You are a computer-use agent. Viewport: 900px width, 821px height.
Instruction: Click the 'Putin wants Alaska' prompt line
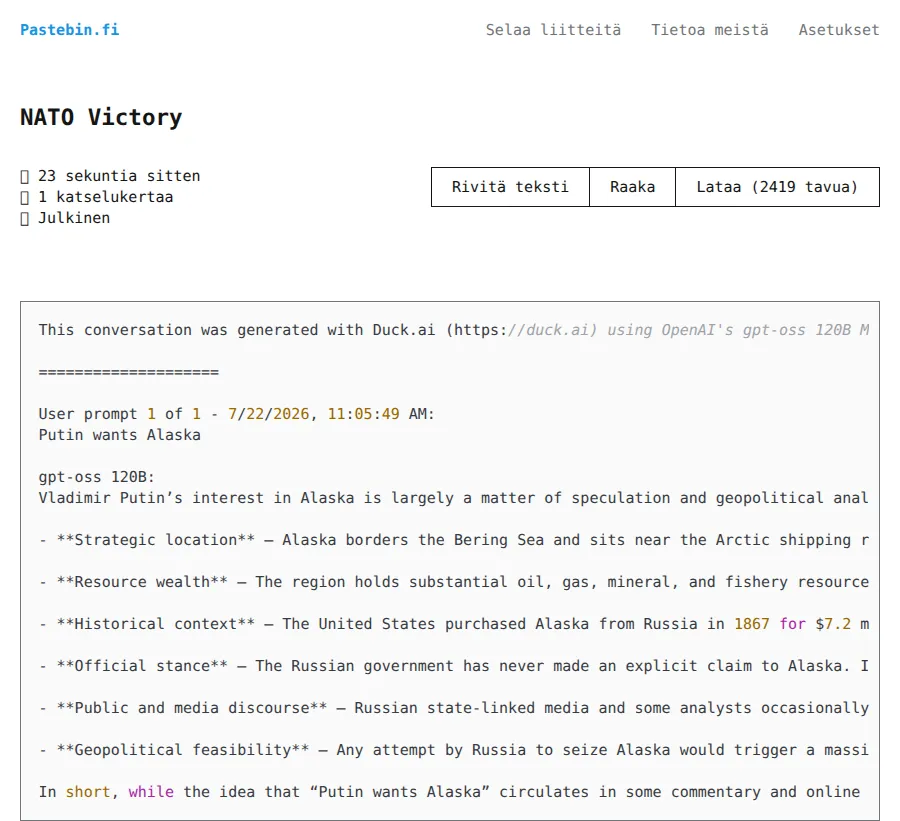coord(119,435)
